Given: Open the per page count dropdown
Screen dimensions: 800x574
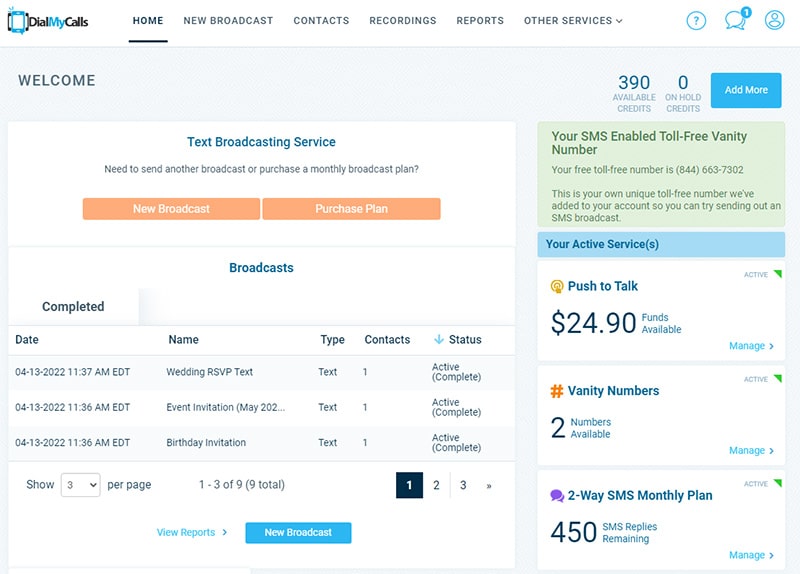Looking at the screenshot, I should tap(80, 485).
